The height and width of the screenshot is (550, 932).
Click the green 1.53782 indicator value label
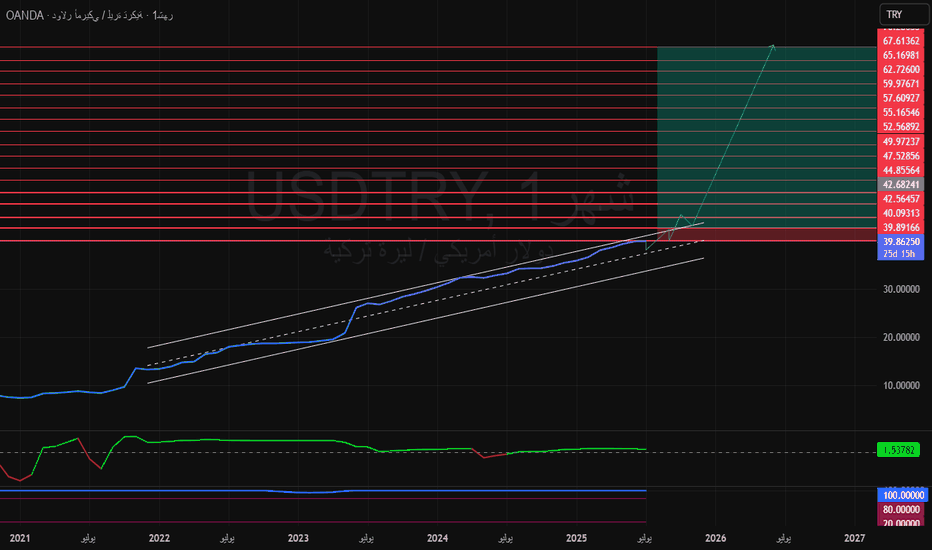click(898, 450)
